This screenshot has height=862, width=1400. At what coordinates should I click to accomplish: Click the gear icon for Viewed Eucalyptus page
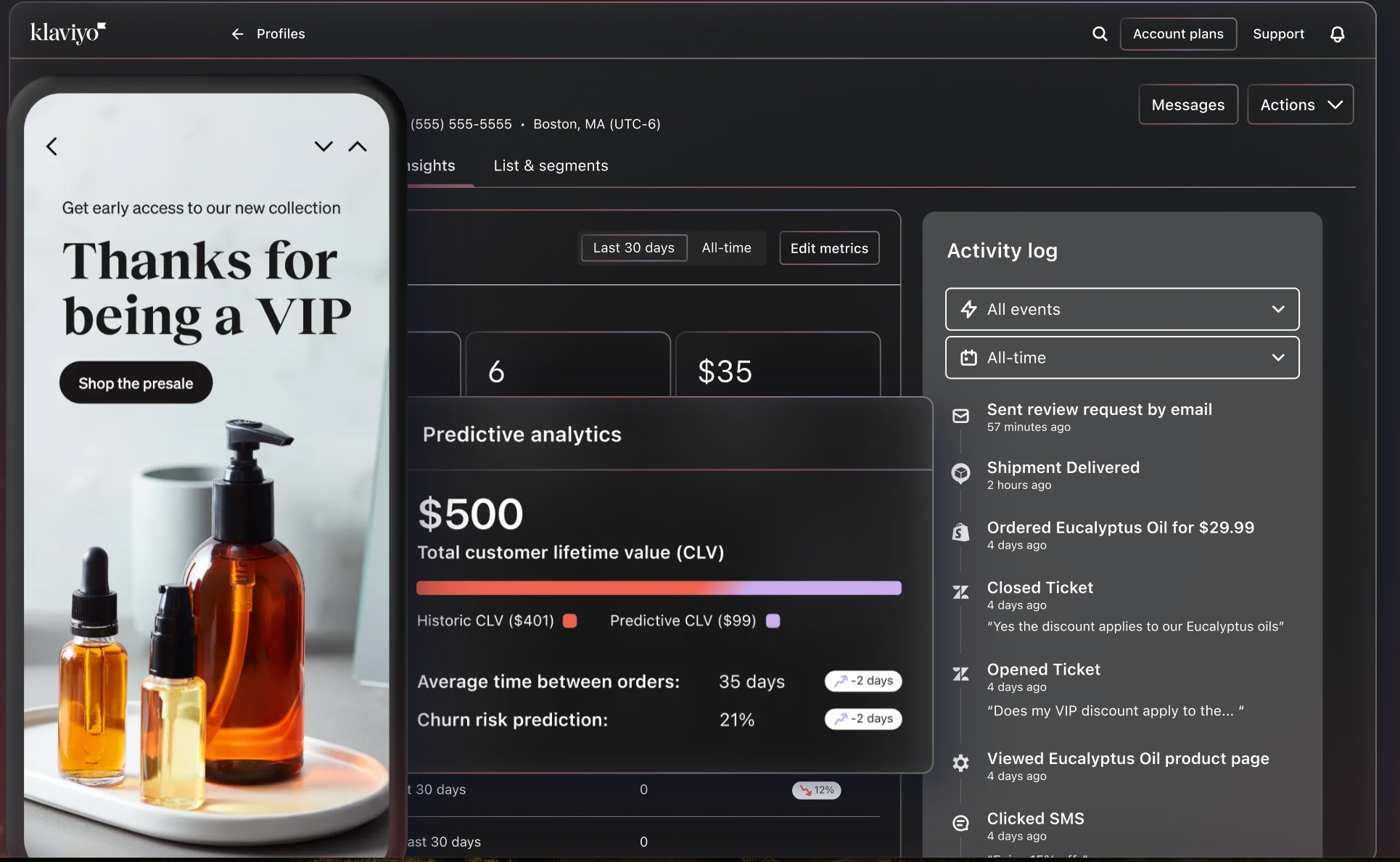pyautogui.click(x=960, y=763)
